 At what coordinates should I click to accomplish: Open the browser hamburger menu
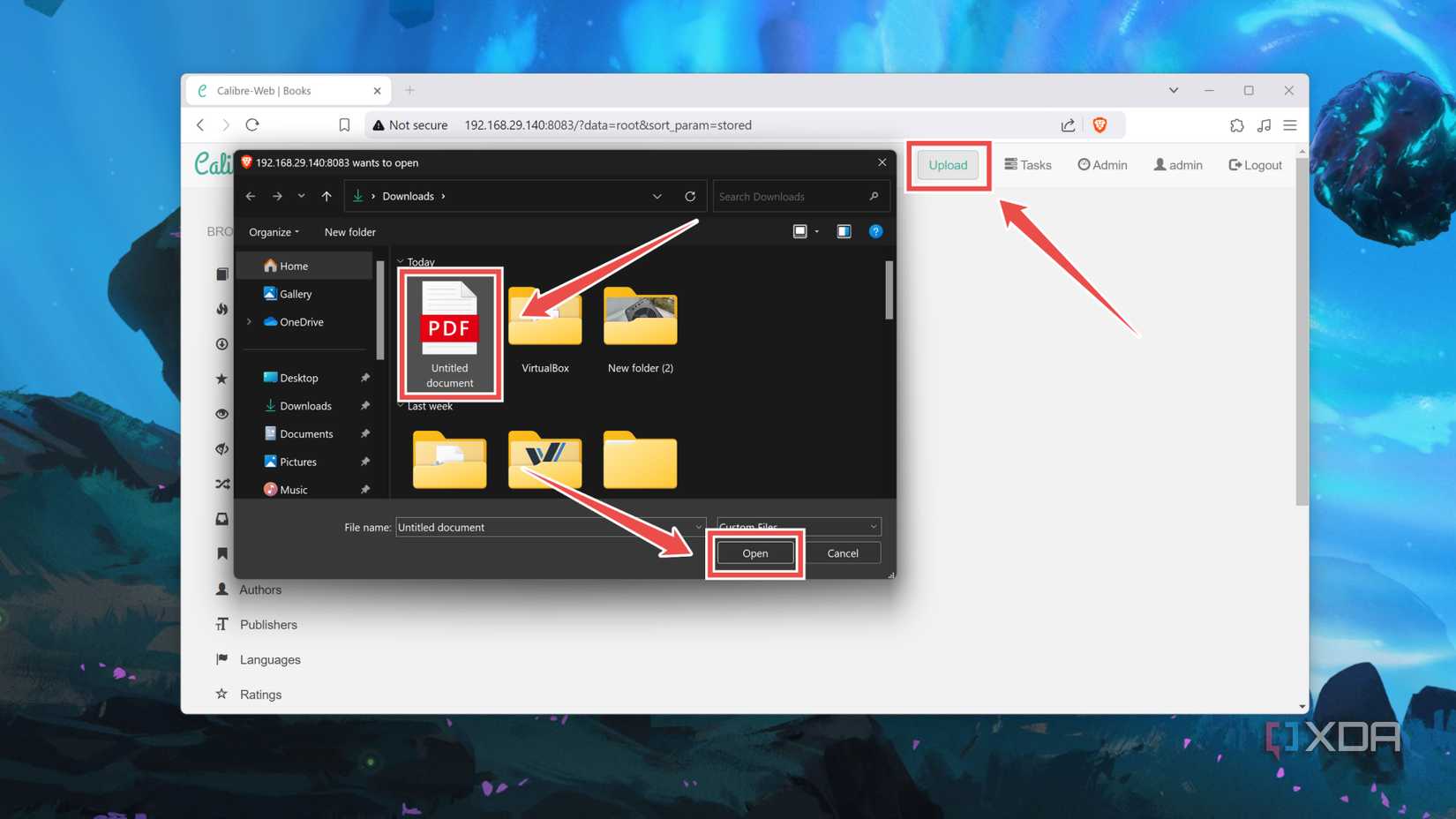(x=1289, y=125)
